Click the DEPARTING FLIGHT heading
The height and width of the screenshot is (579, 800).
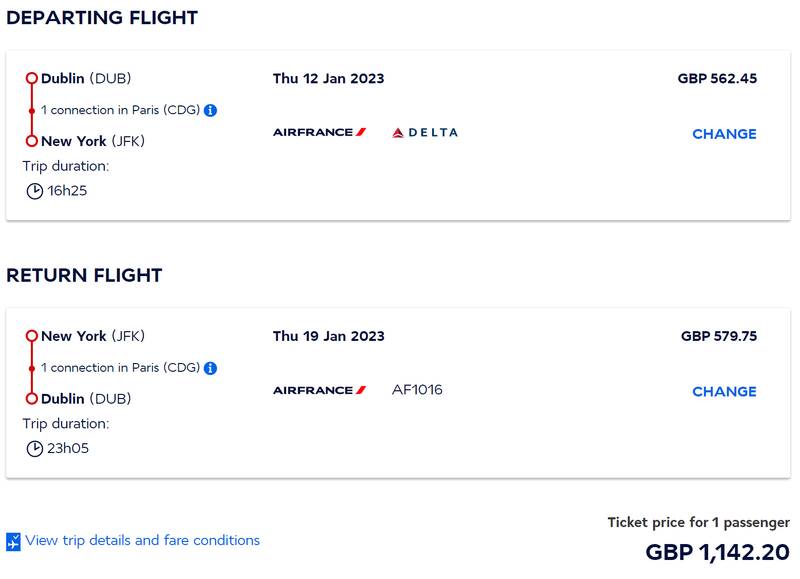(x=102, y=18)
